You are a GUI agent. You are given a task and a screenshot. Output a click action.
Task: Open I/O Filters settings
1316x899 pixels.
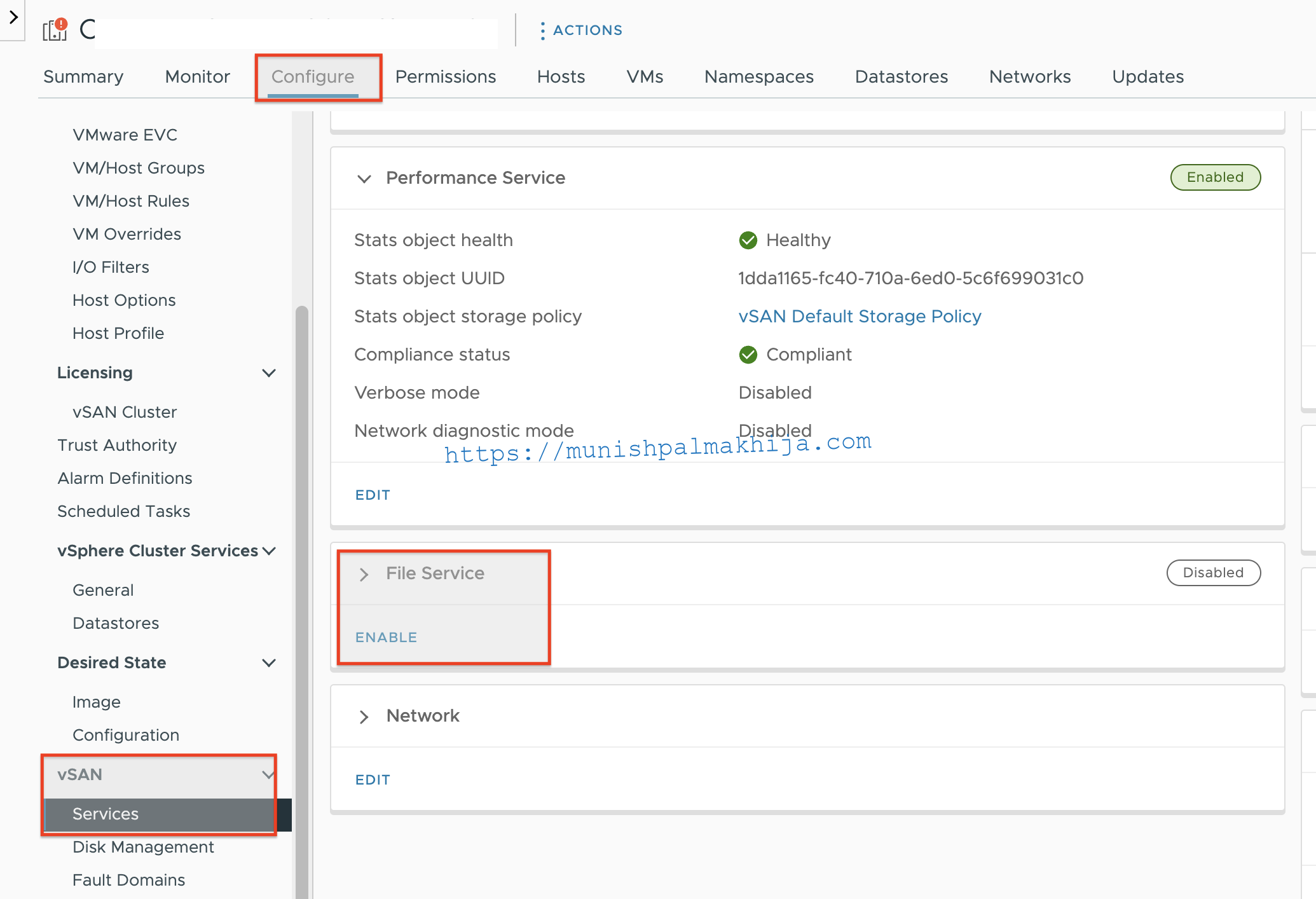[111, 268]
